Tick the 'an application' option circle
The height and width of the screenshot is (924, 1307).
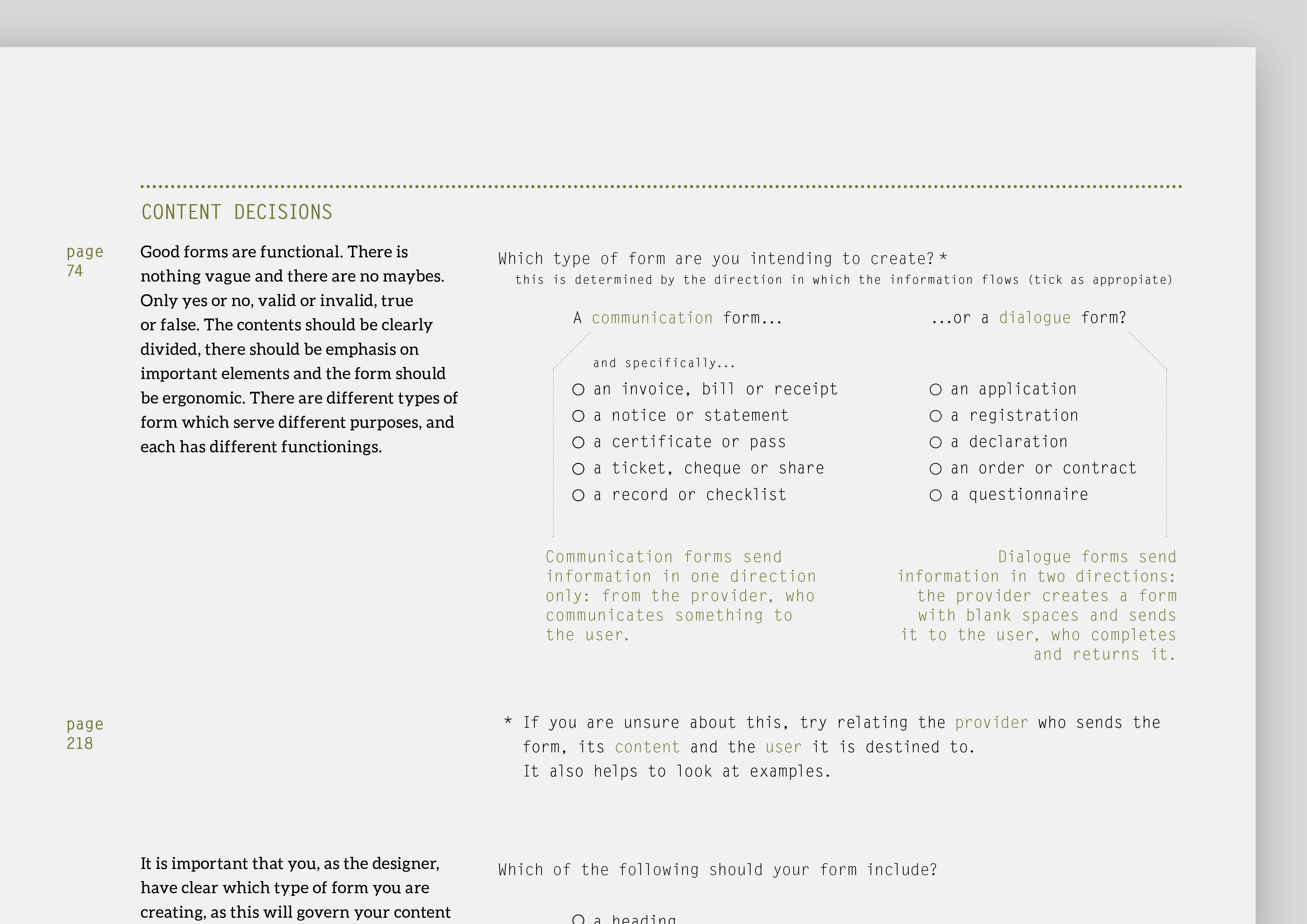935,390
